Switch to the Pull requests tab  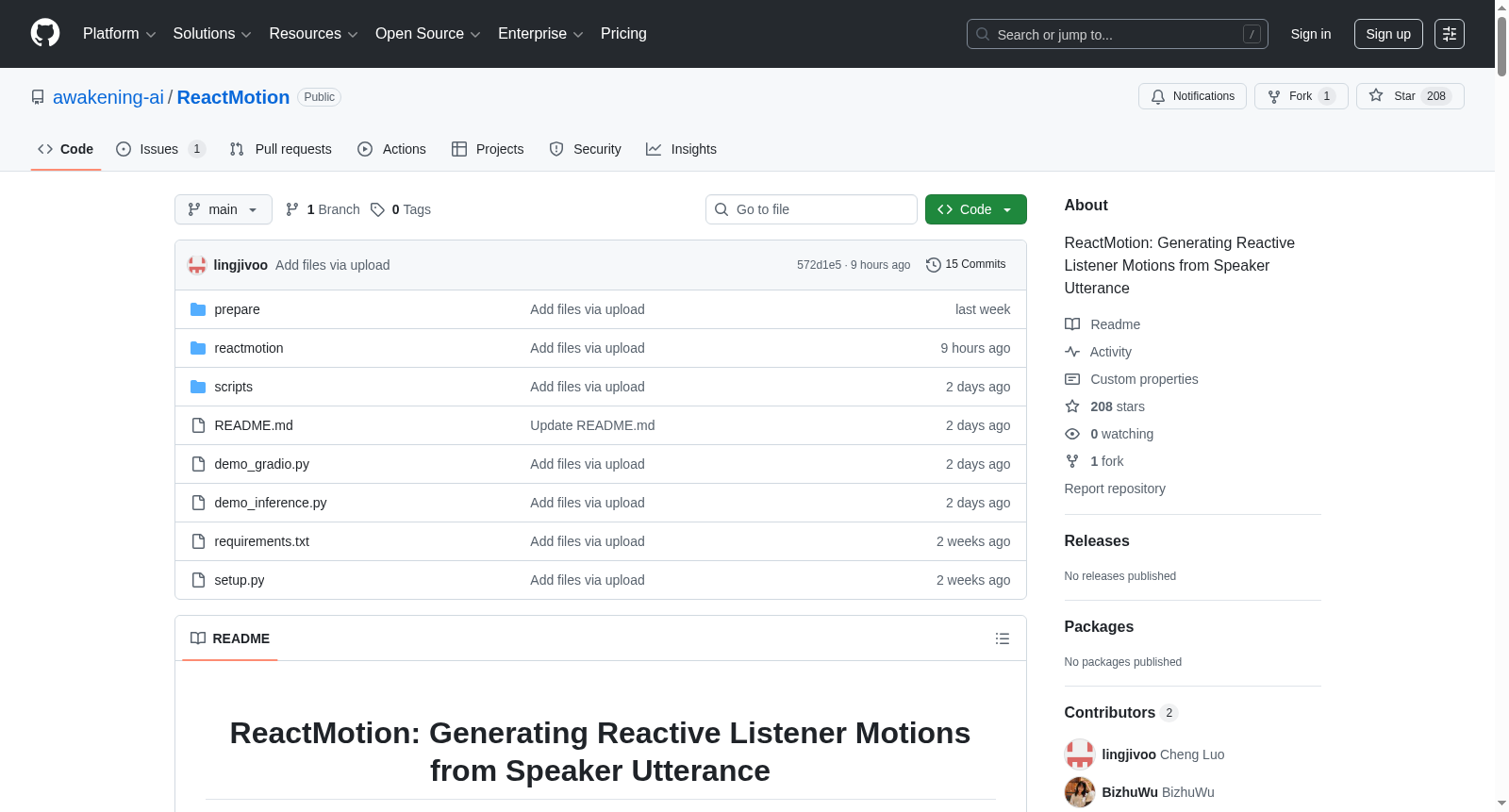point(280,149)
